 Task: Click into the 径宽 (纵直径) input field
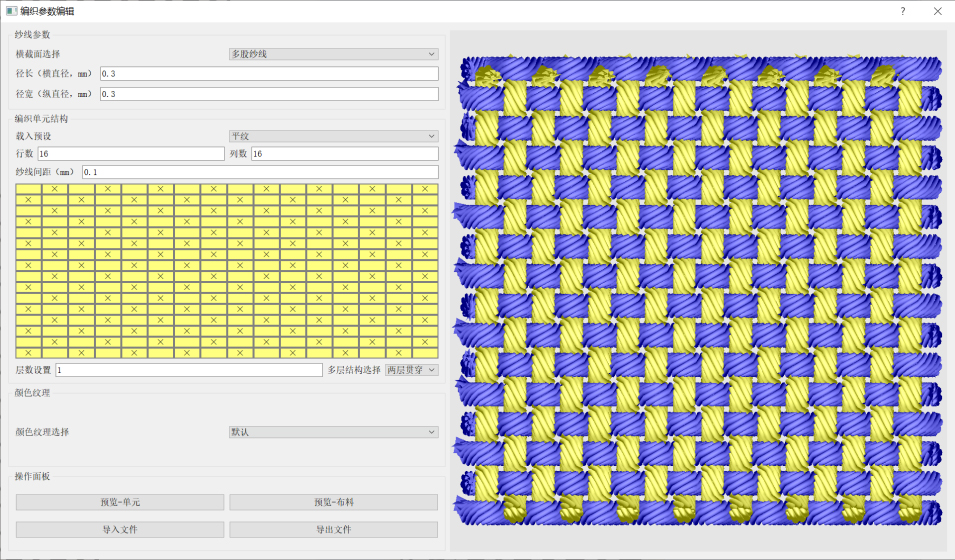[x=268, y=94]
